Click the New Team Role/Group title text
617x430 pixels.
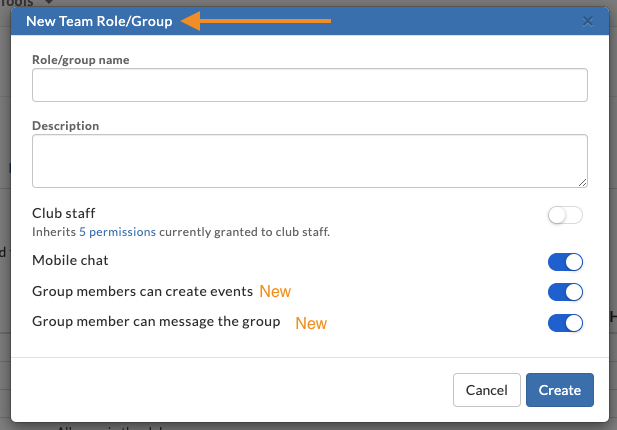point(99,21)
